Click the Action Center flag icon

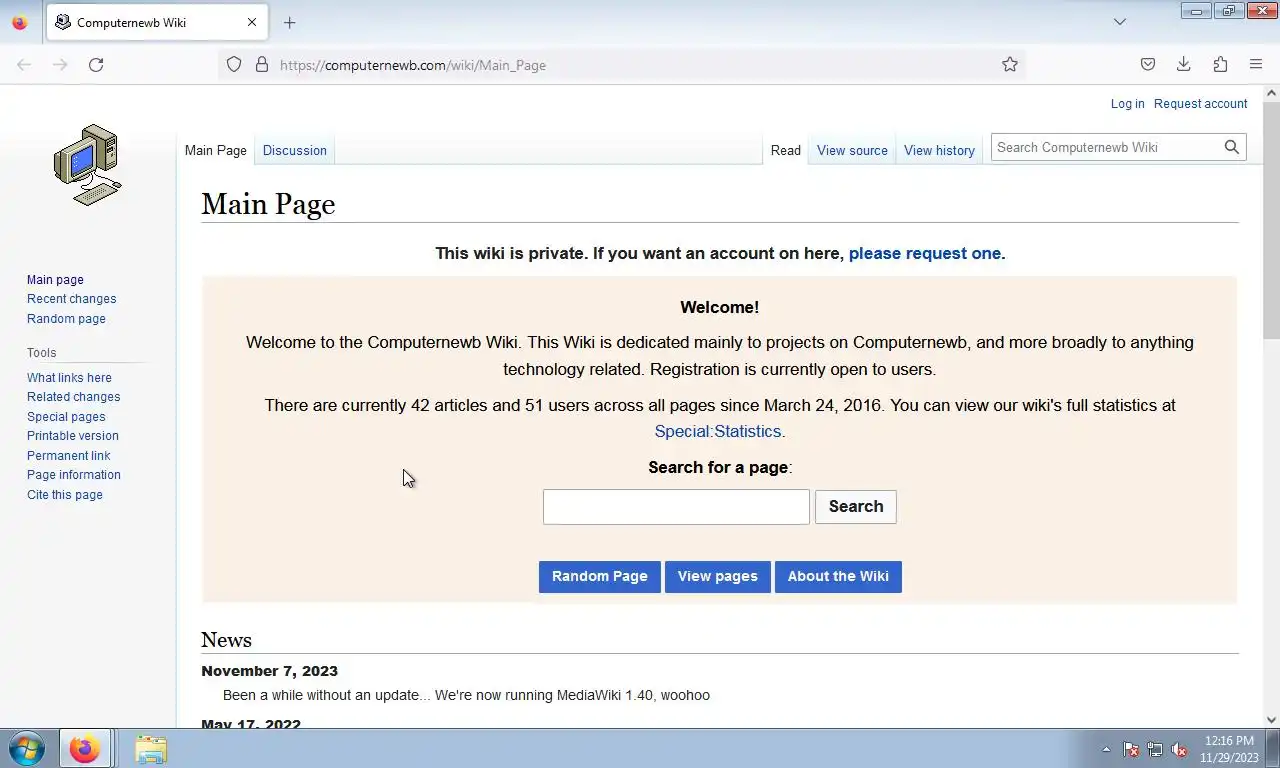1131,749
